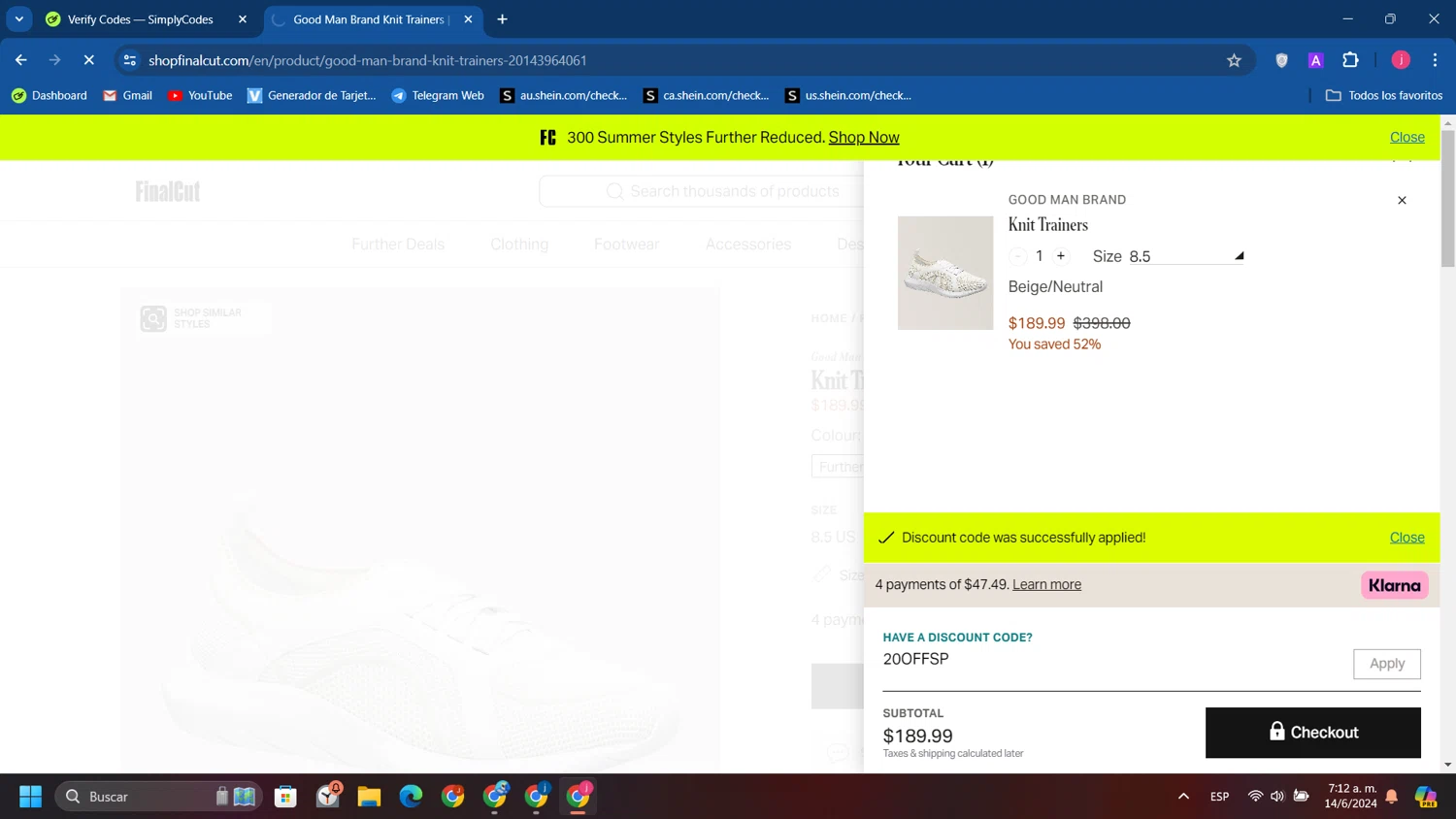Click the Knit Trainers product title
The height and width of the screenshot is (819, 1456).
(1047, 225)
